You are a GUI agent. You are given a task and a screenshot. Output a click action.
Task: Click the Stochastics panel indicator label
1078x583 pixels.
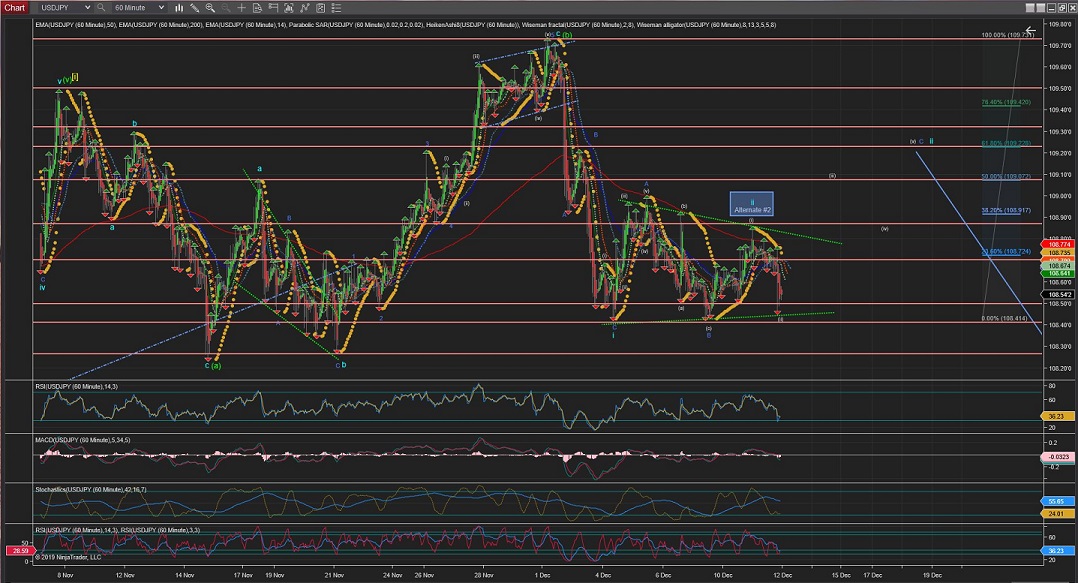point(91,490)
